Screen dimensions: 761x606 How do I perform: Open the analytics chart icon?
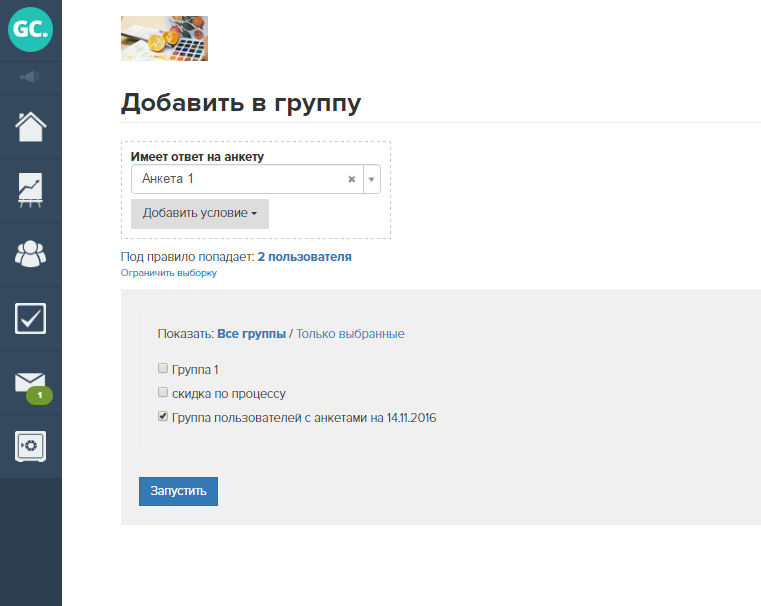(31, 190)
